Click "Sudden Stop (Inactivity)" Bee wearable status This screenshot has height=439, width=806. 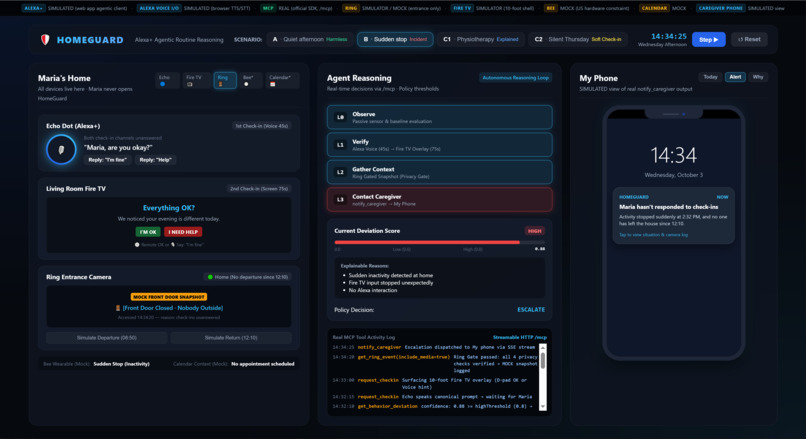(x=121, y=364)
